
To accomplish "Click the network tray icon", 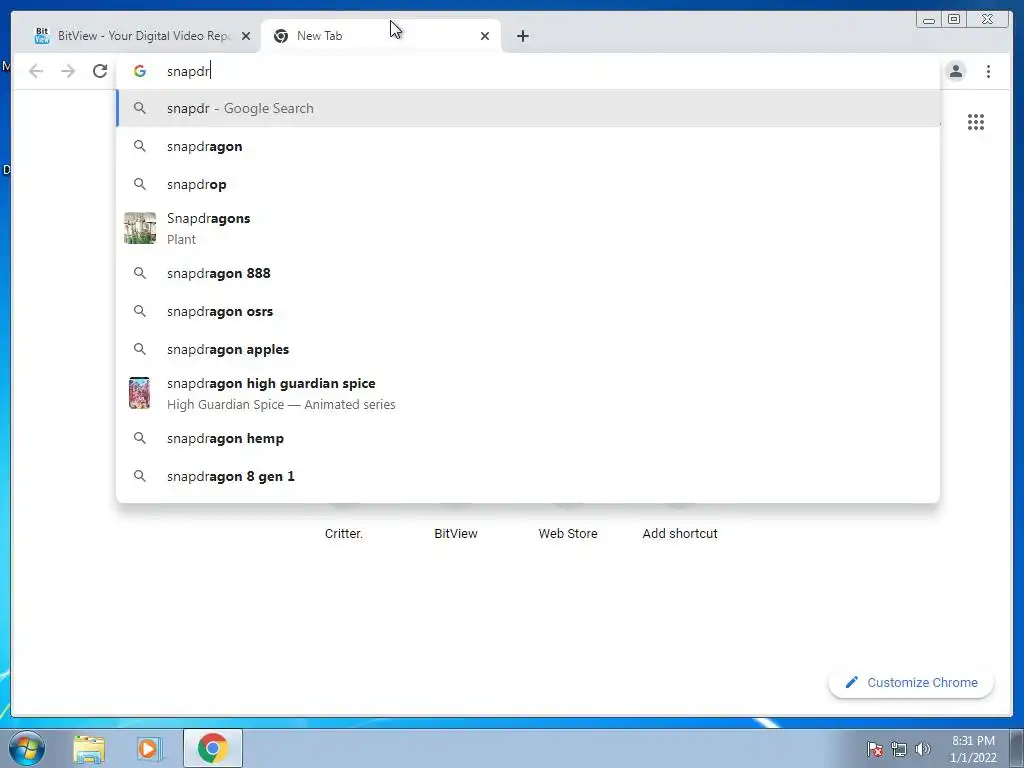I will coord(899,749).
